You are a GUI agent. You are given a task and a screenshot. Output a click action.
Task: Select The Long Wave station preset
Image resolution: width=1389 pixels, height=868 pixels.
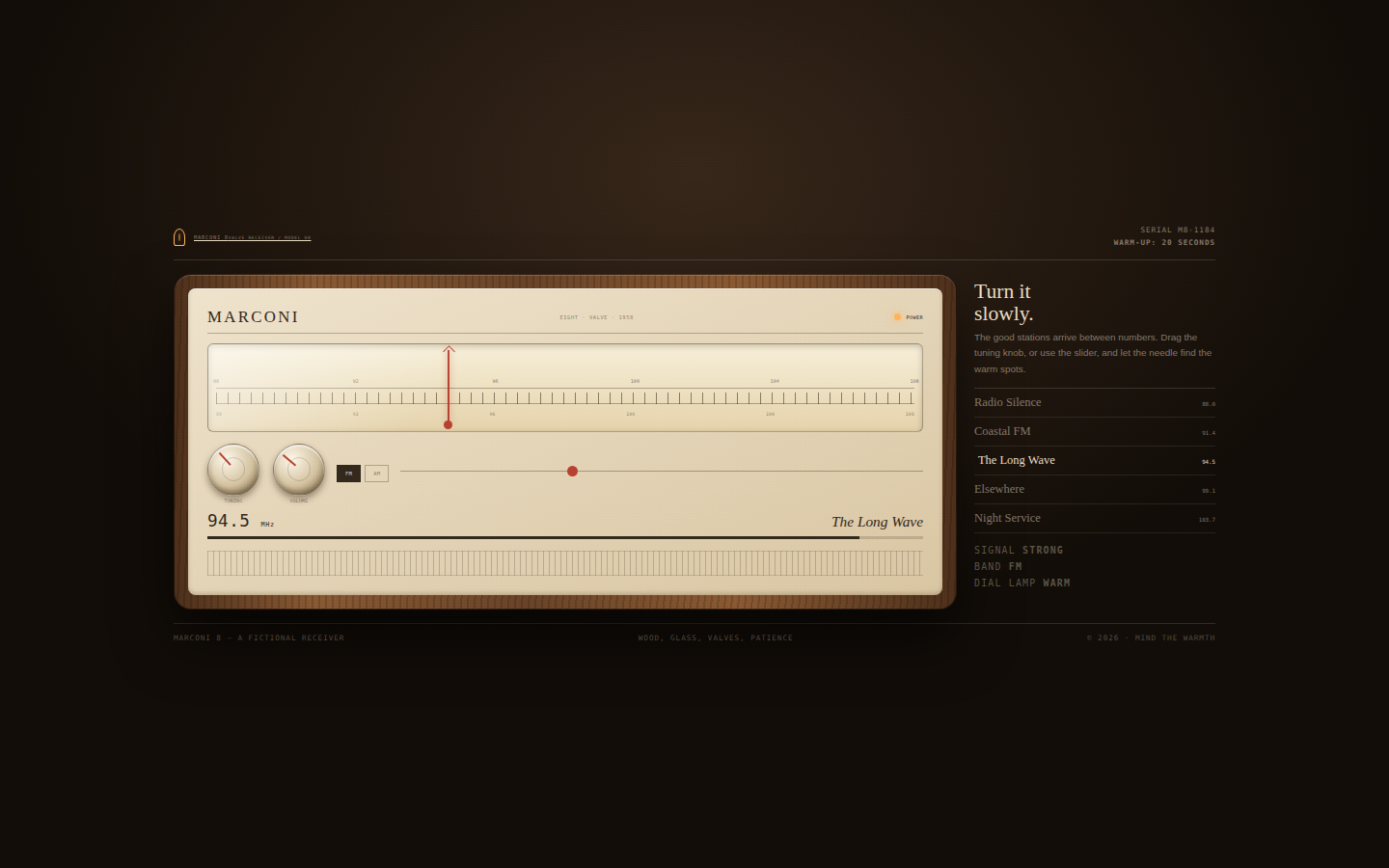coord(1095,461)
